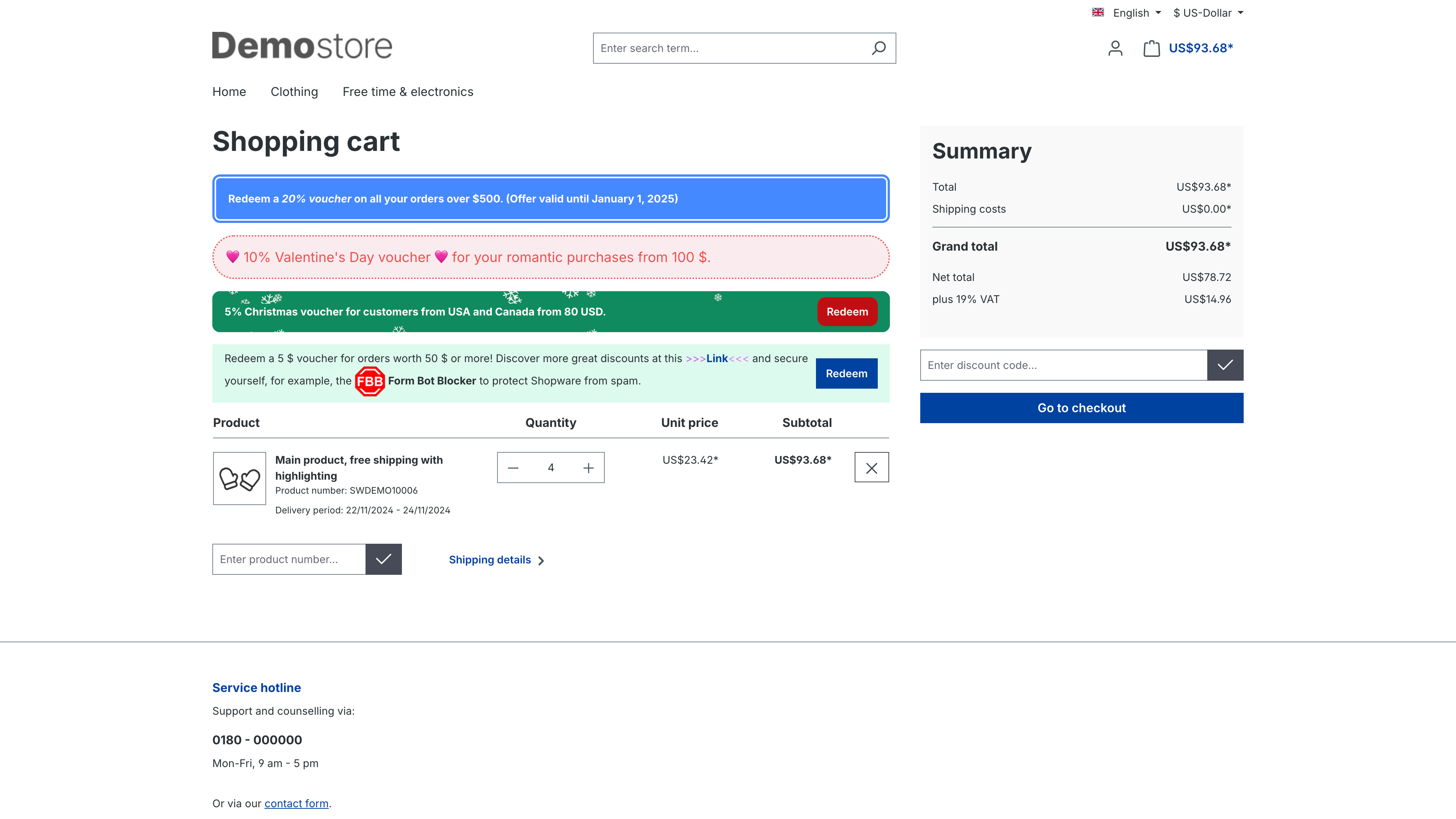The image size is (1456, 819).
Task: Click Service hotline heading
Action: pyautogui.click(x=257, y=688)
